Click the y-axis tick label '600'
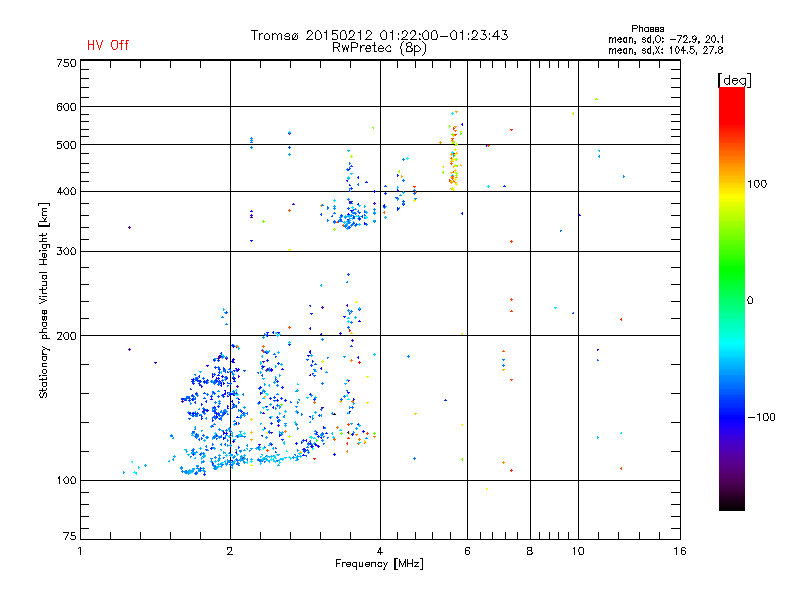The image size is (800, 600). click(x=67, y=107)
